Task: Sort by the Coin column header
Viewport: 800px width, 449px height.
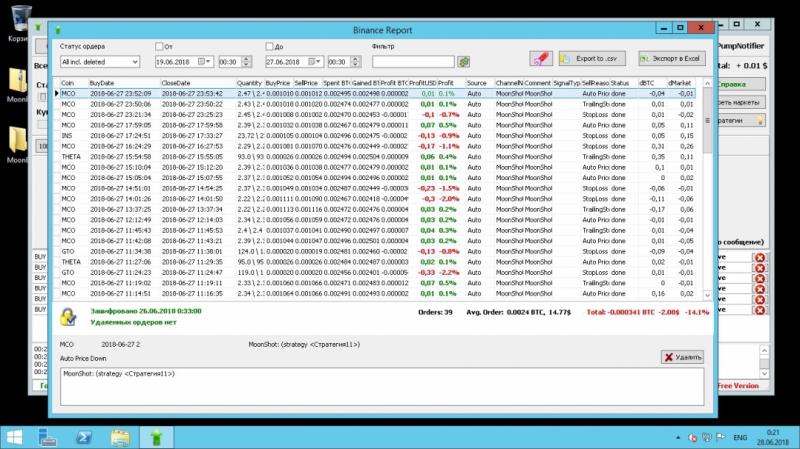Action: coord(73,83)
